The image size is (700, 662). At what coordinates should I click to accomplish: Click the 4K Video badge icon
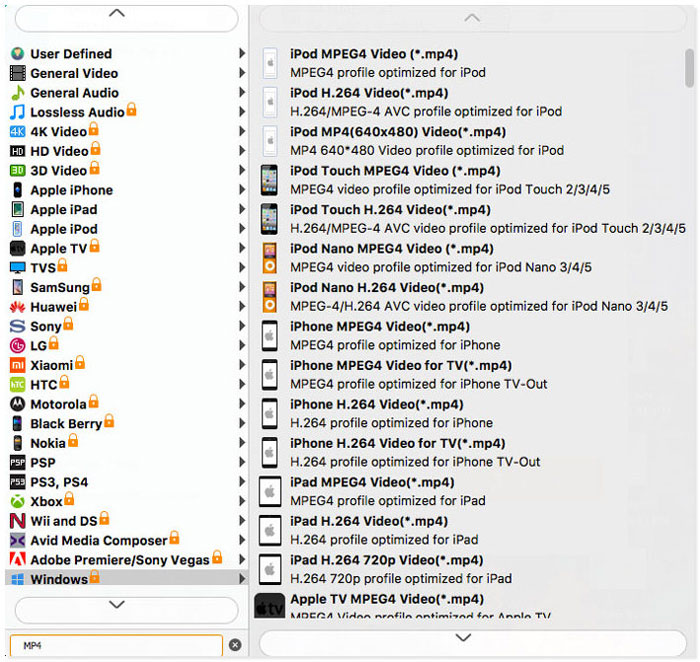tap(17, 132)
